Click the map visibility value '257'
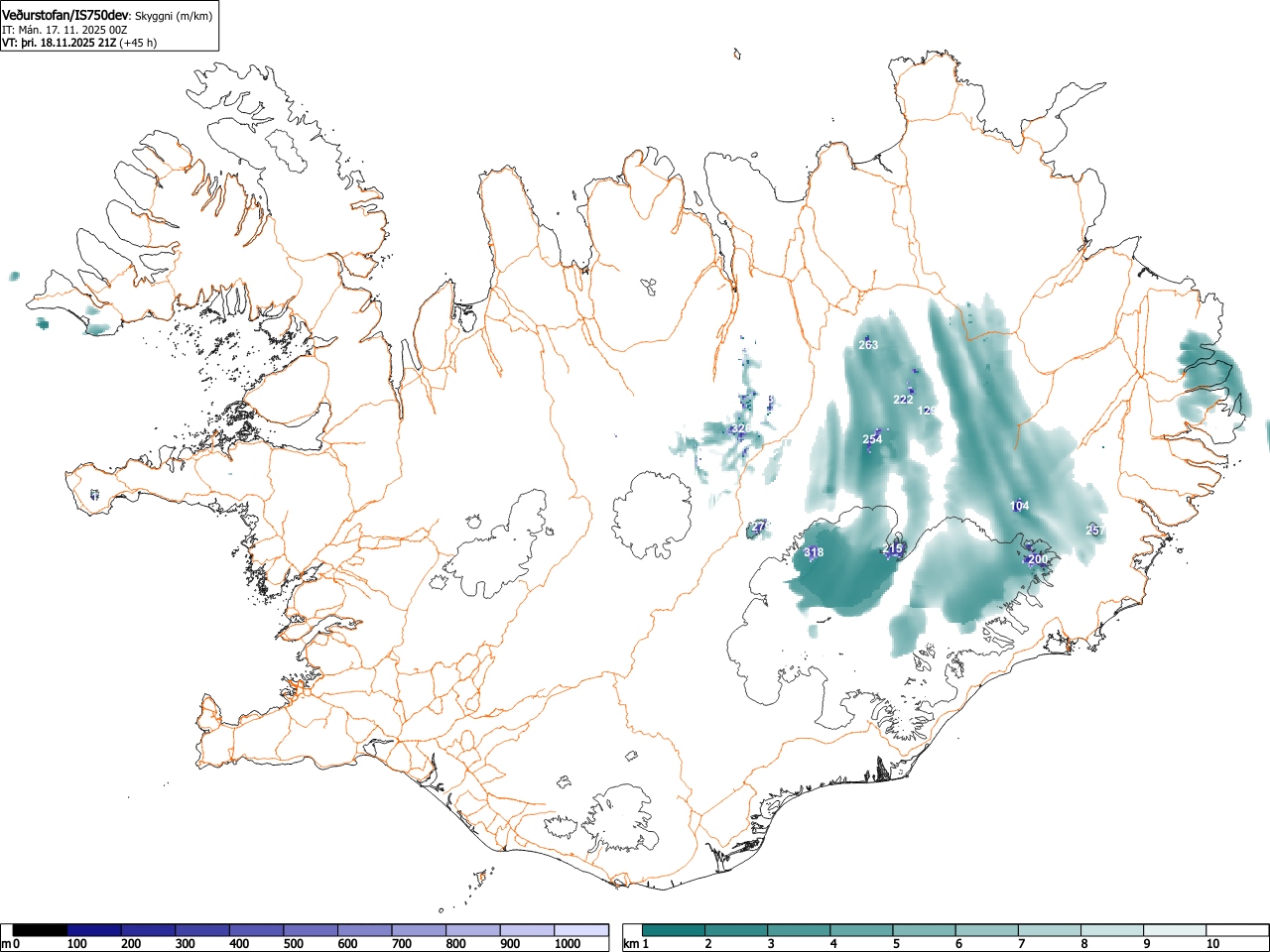This screenshot has height=952, width=1270. coord(1094,531)
